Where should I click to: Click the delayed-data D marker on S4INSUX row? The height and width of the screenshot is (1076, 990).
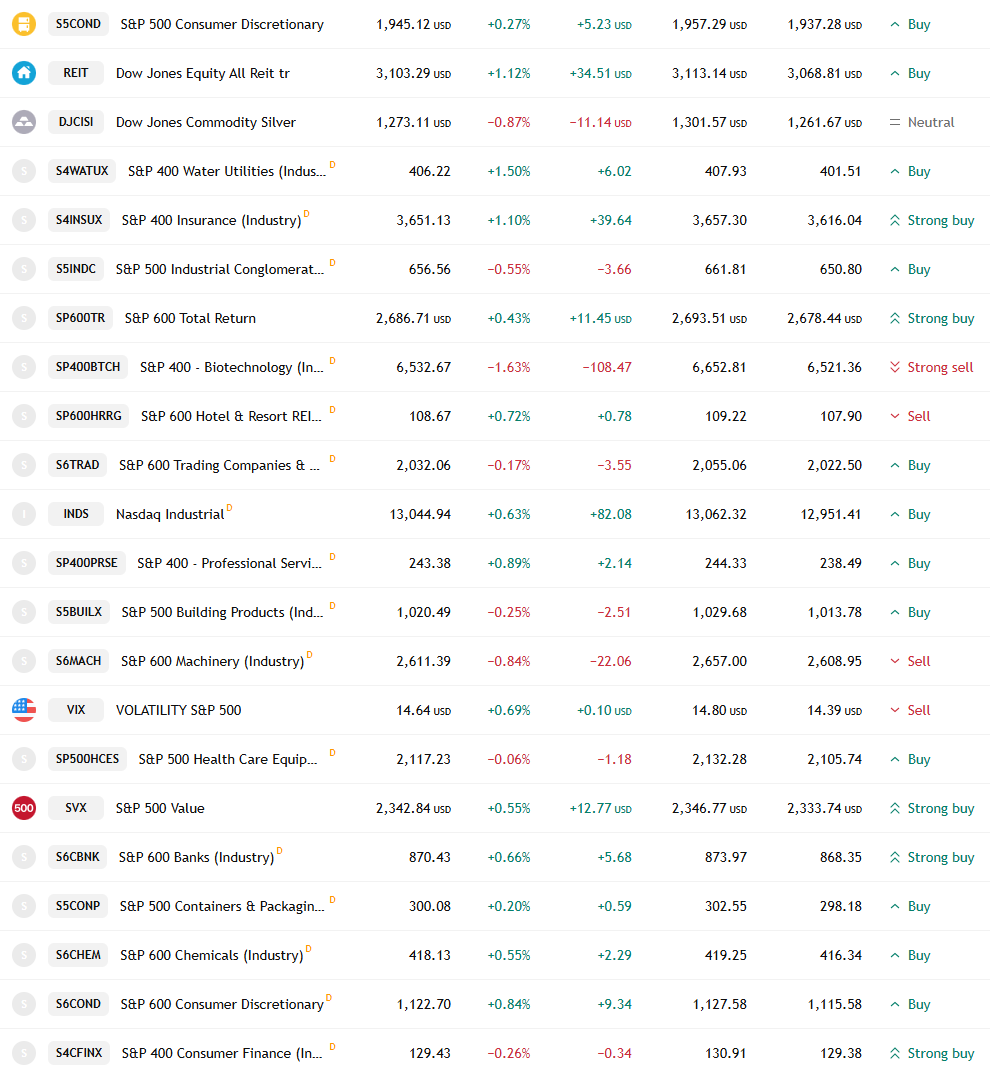307,213
